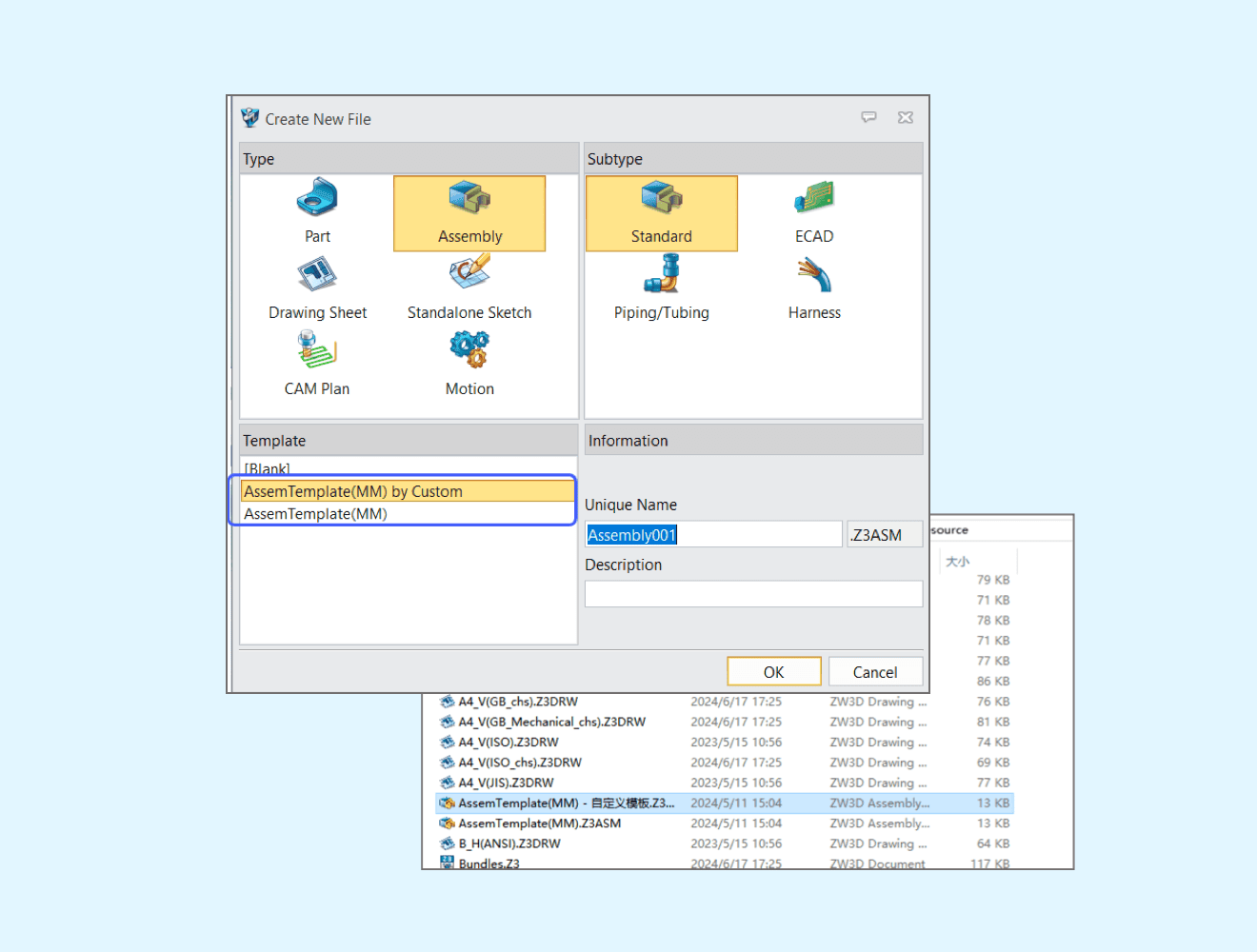The height and width of the screenshot is (952, 1257).
Task: Click the dialog help balloon icon
Action: pyautogui.click(x=868, y=118)
